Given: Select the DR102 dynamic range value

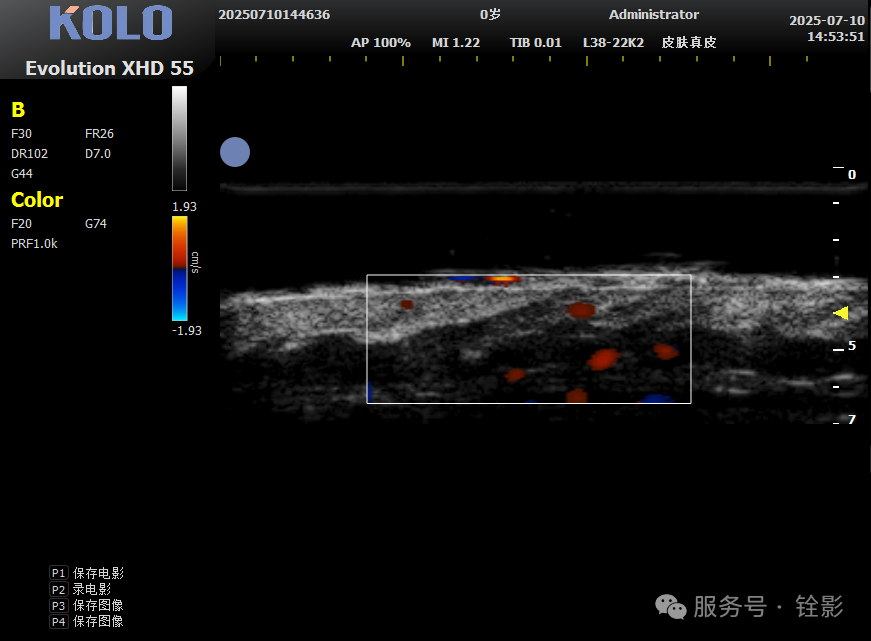Looking at the screenshot, I should tap(29, 154).
